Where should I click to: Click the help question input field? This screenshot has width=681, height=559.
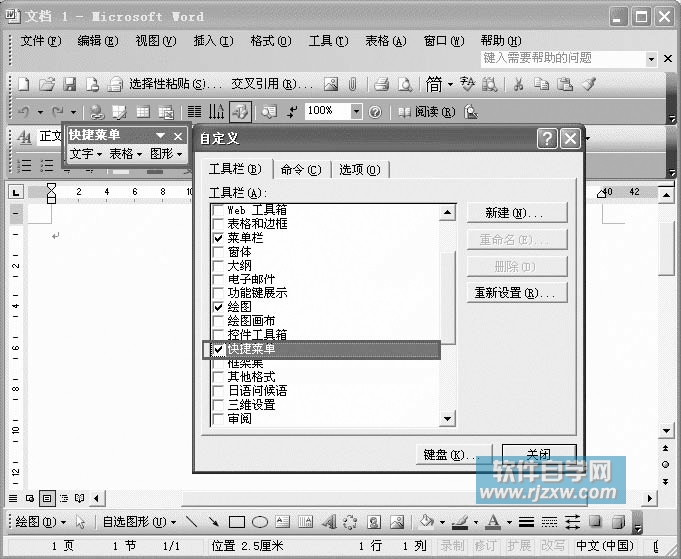(x=563, y=59)
